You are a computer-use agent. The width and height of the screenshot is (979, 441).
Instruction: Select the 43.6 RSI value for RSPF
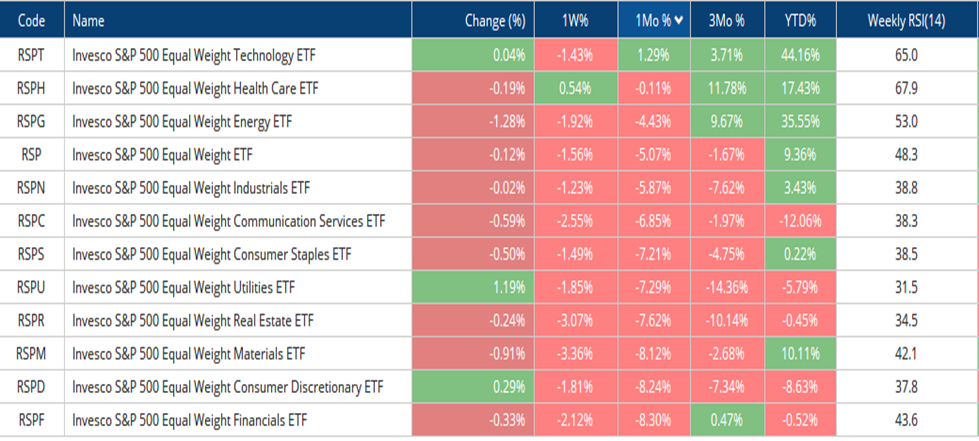(906, 420)
